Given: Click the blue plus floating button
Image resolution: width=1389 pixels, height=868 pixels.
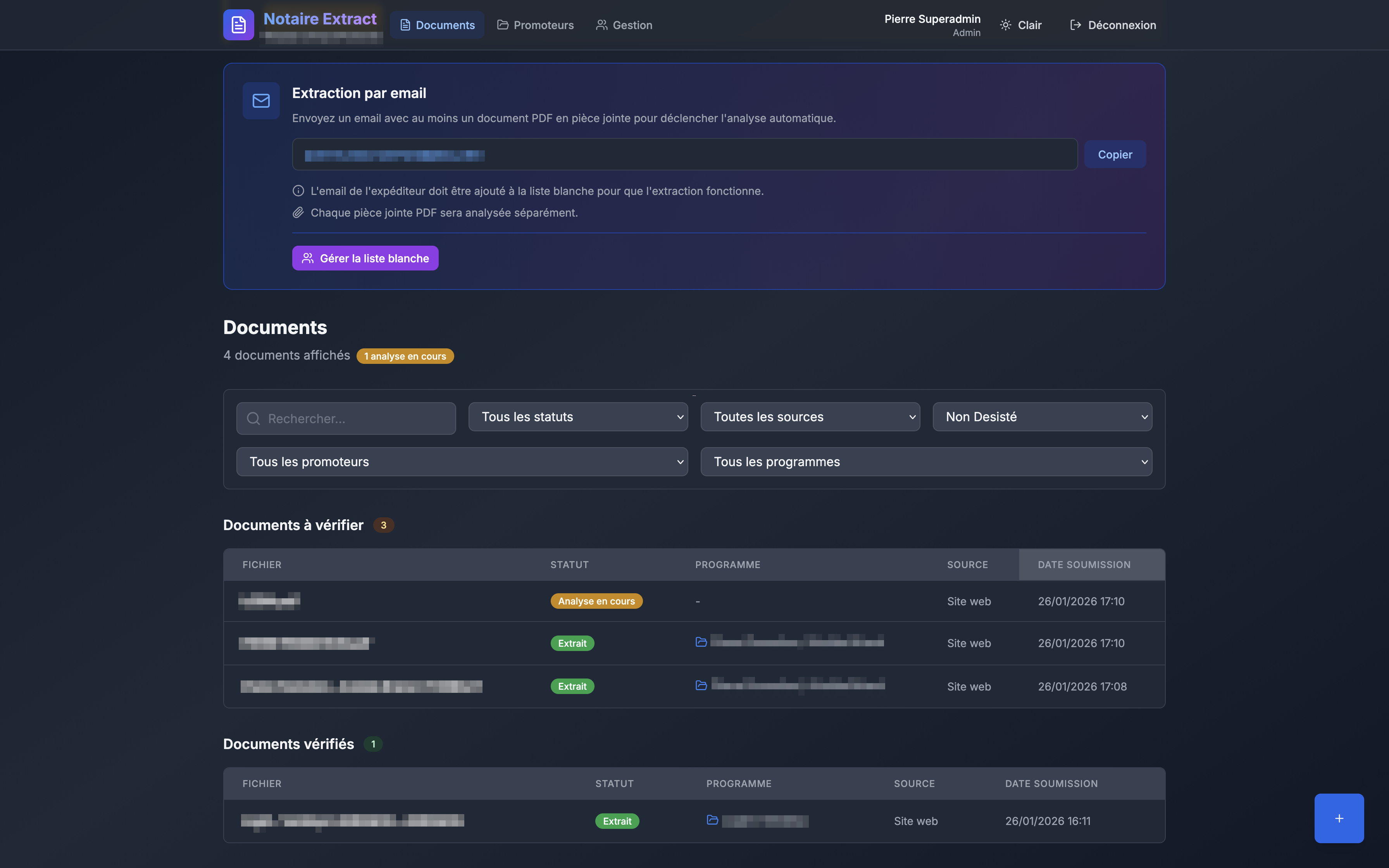Looking at the screenshot, I should point(1339,818).
